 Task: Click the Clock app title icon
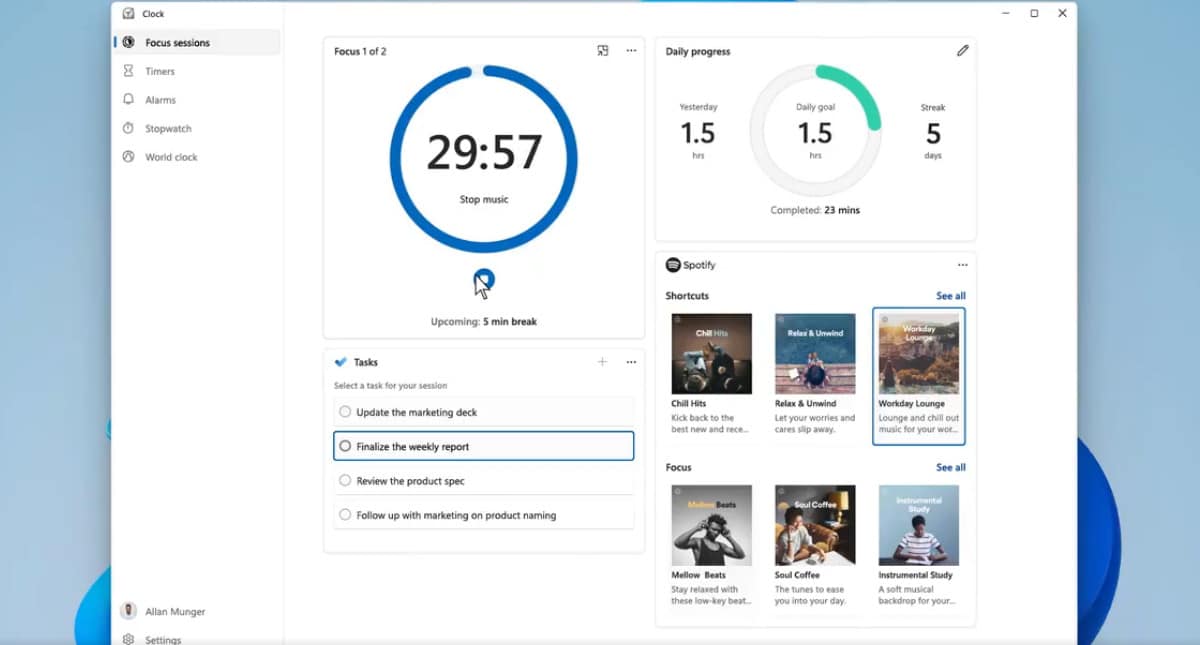128,13
